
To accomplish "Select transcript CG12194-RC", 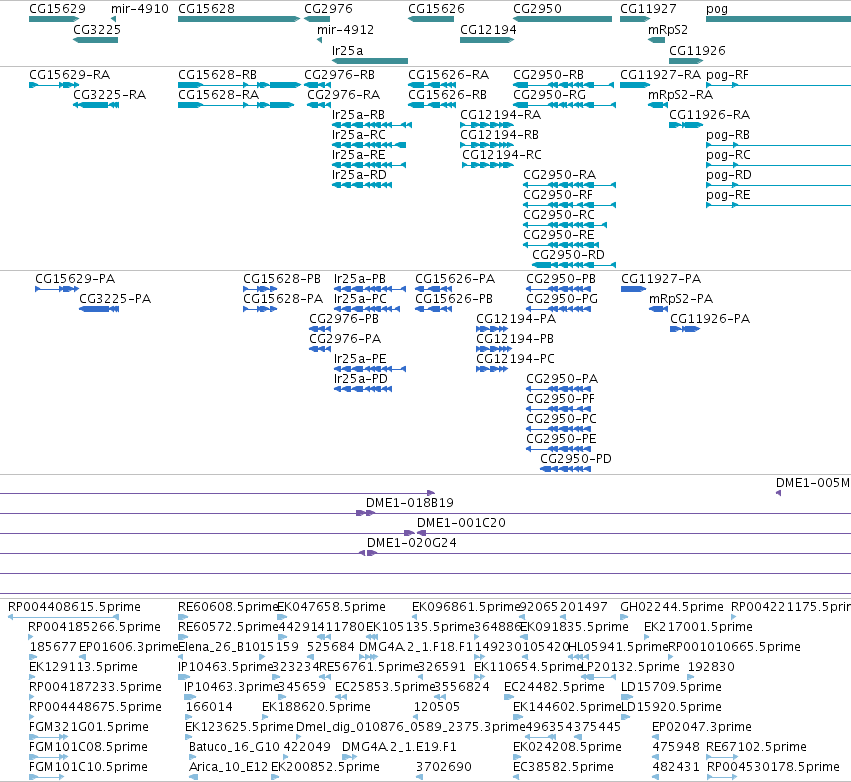I will (x=487, y=165).
